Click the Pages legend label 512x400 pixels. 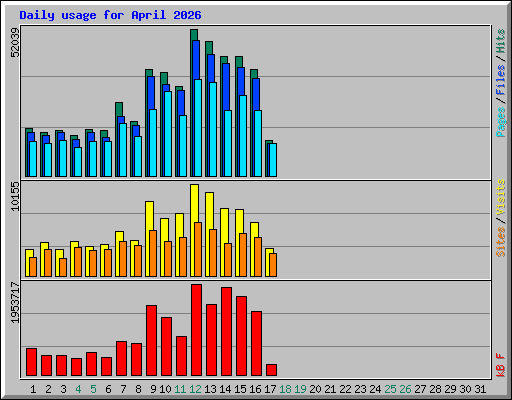[x=501, y=122]
